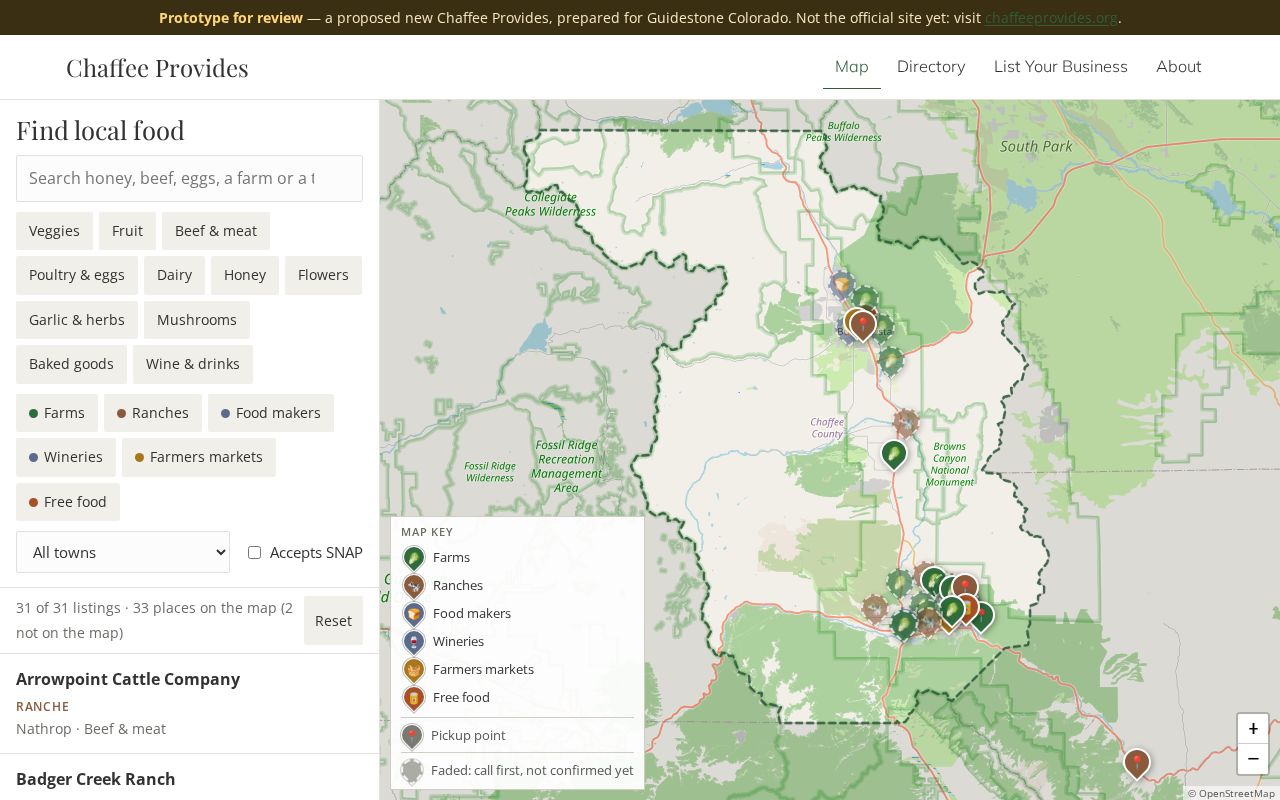Select the faded farm marker southeast of Buena Vista
Viewport: 1280px width, 800px height.
coord(891,361)
